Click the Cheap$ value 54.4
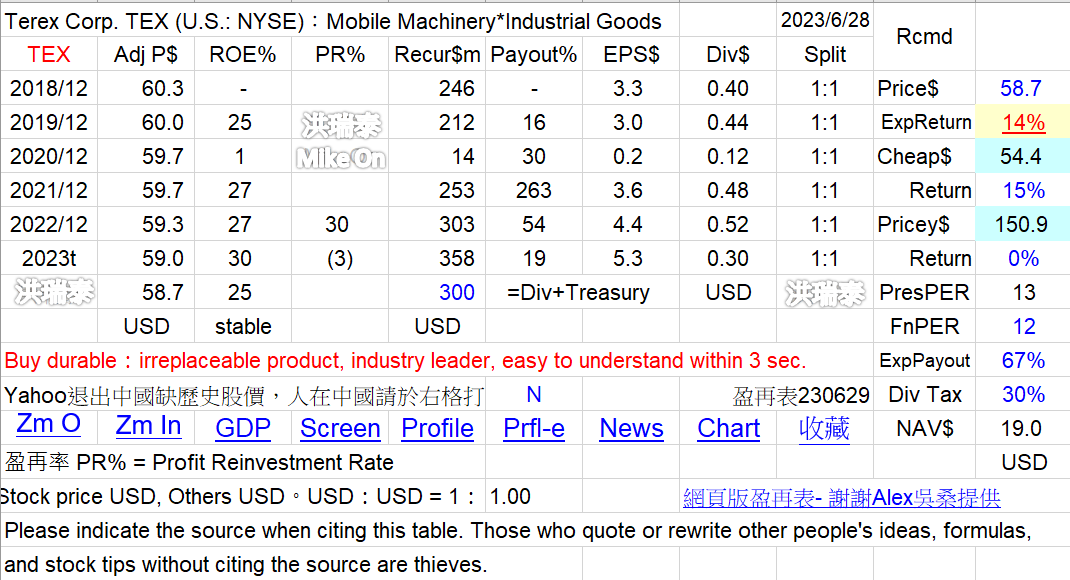Viewport: 1070px width, 580px height. tap(1023, 156)
